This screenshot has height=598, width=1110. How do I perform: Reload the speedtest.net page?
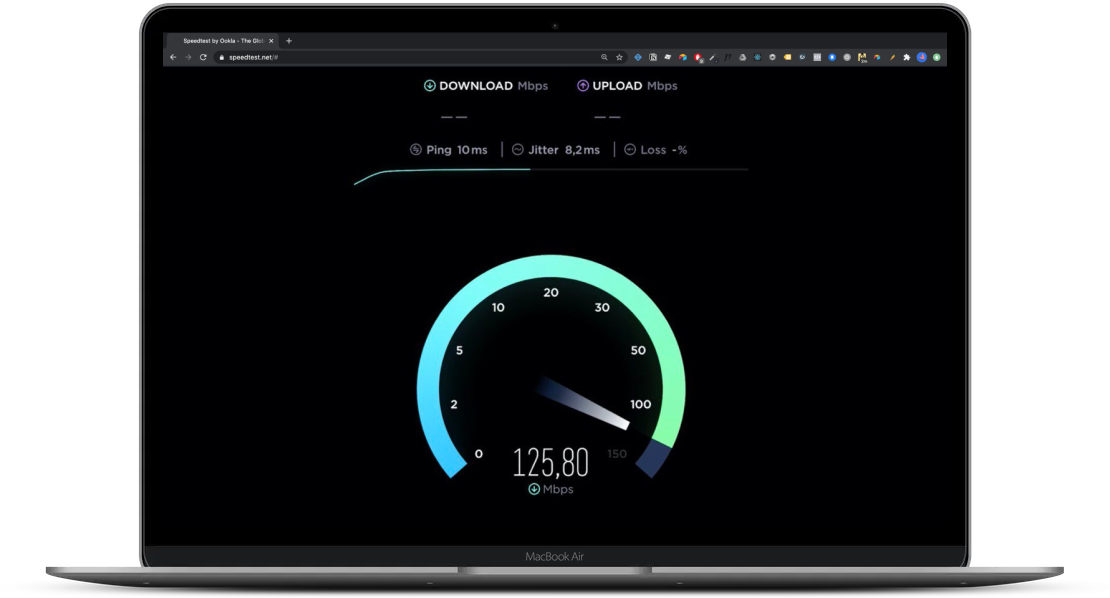click(203, 57)
